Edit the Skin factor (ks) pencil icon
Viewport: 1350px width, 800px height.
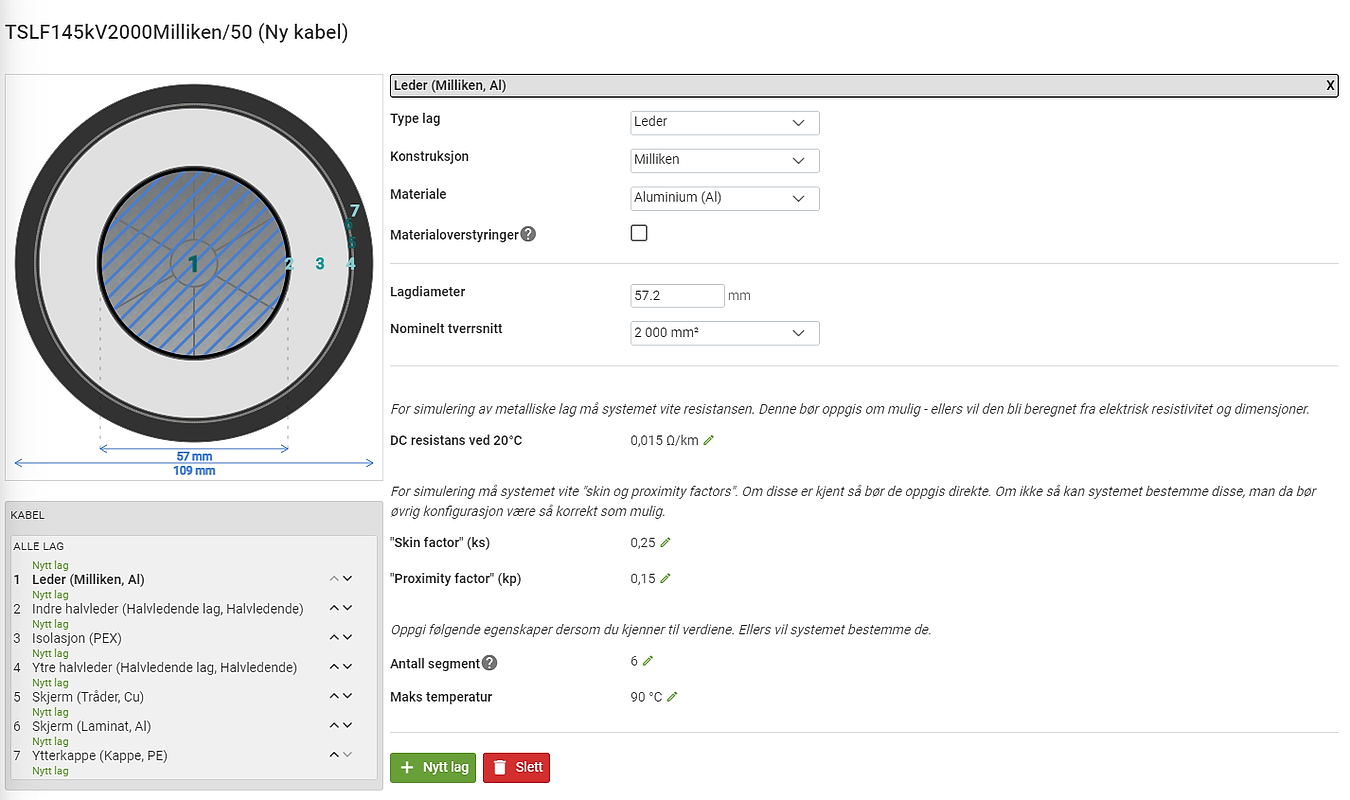click(665, 542)
